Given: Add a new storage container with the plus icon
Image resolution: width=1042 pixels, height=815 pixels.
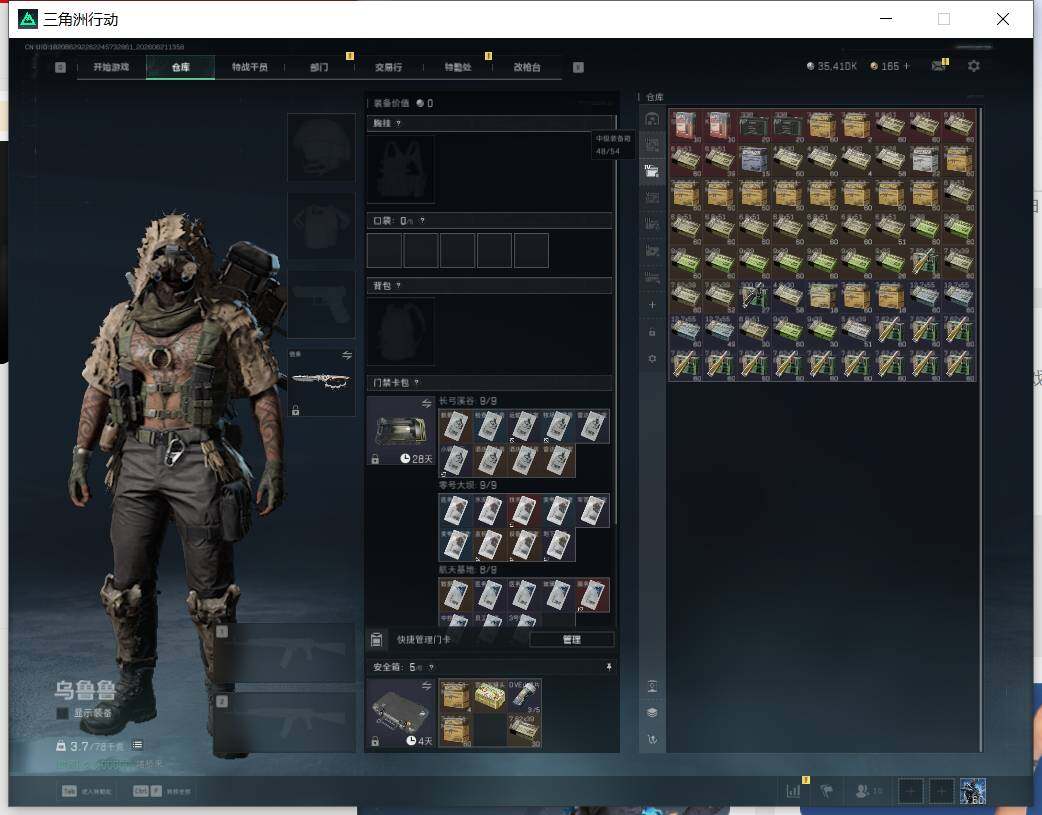Looking at the screenshot, I should [x=652, y=305].
